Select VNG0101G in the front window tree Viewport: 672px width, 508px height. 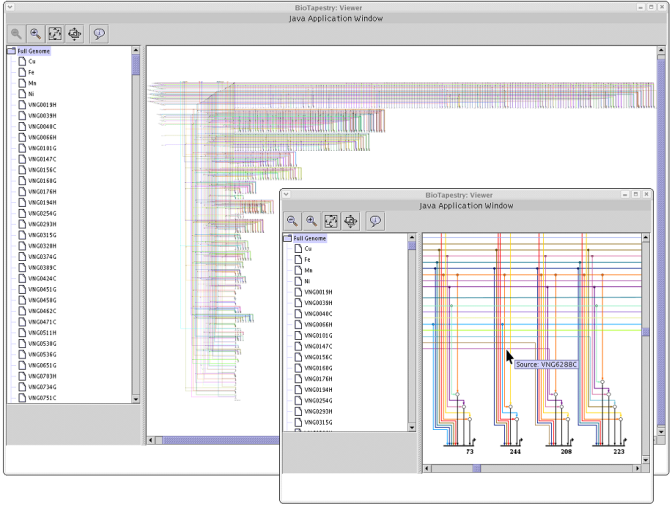[318, 335]
